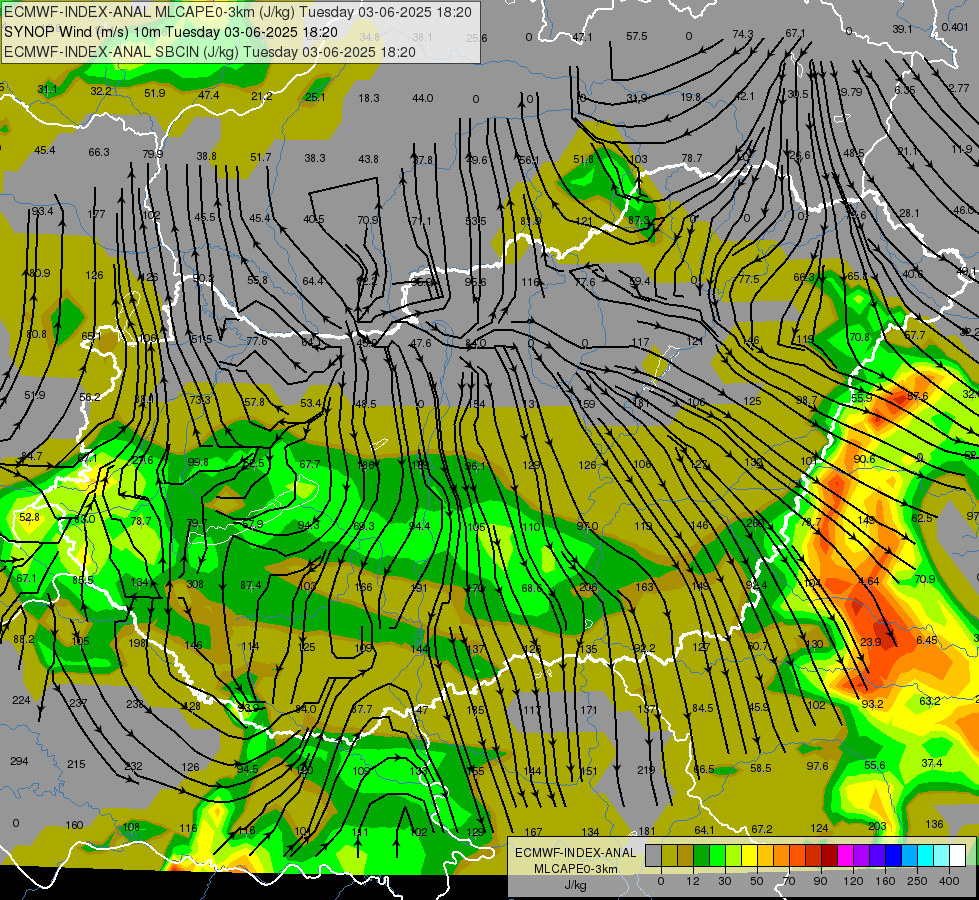Screen dimensions: 979x900
Task: Click the '37.4' grid value
Action: pos(932,763)
